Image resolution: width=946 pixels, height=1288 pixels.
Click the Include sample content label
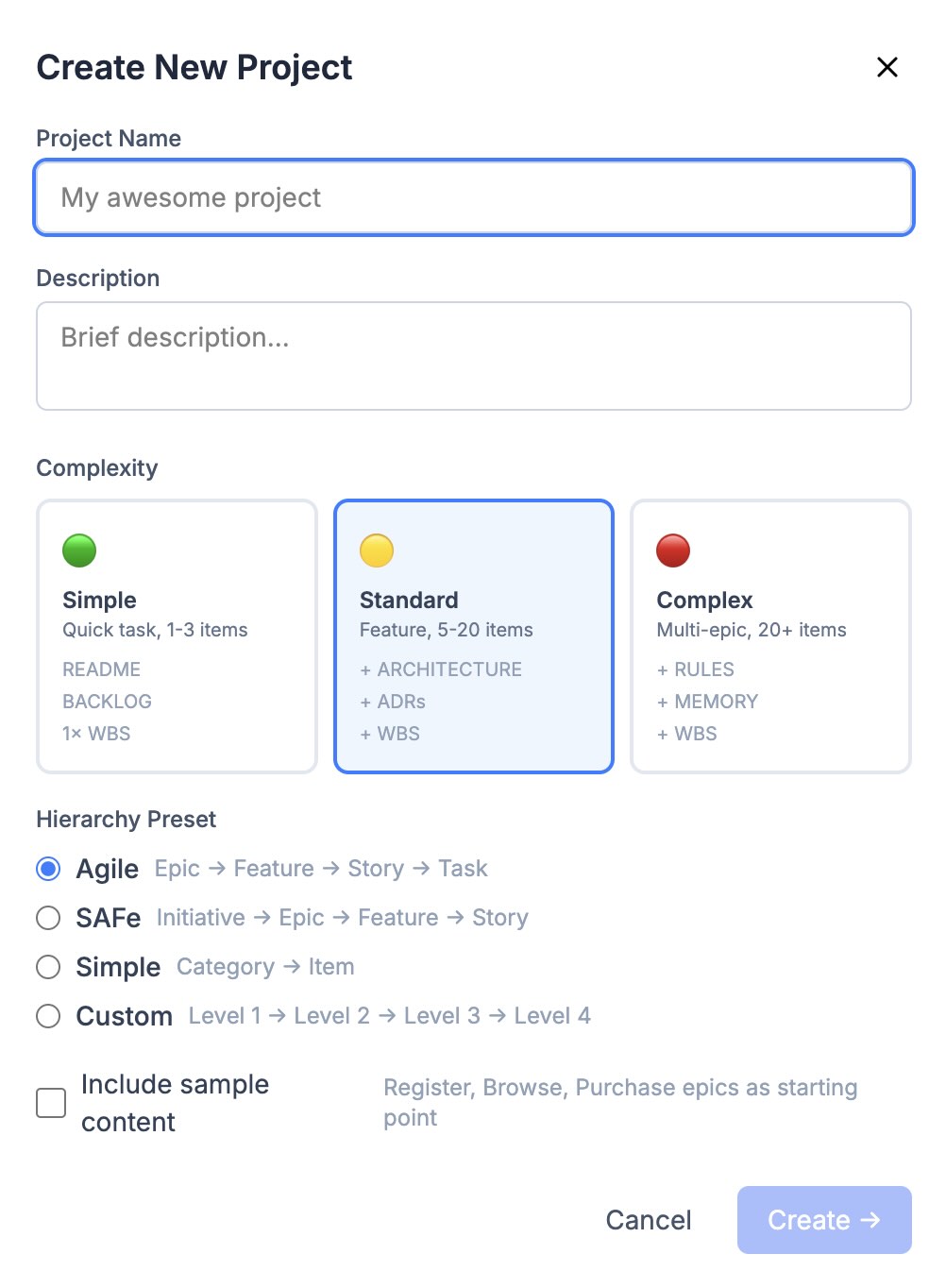click(x=175, y=1103)
